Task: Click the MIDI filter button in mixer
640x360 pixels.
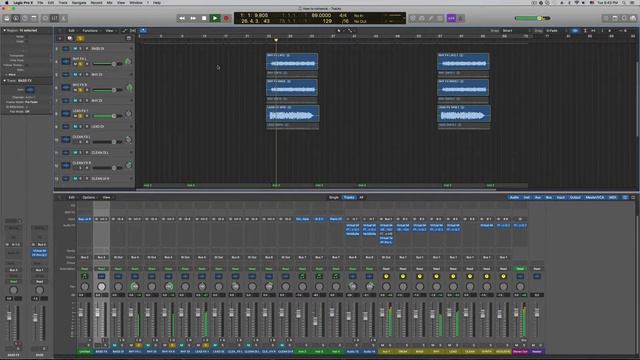Action: click(x=613, y=198)
